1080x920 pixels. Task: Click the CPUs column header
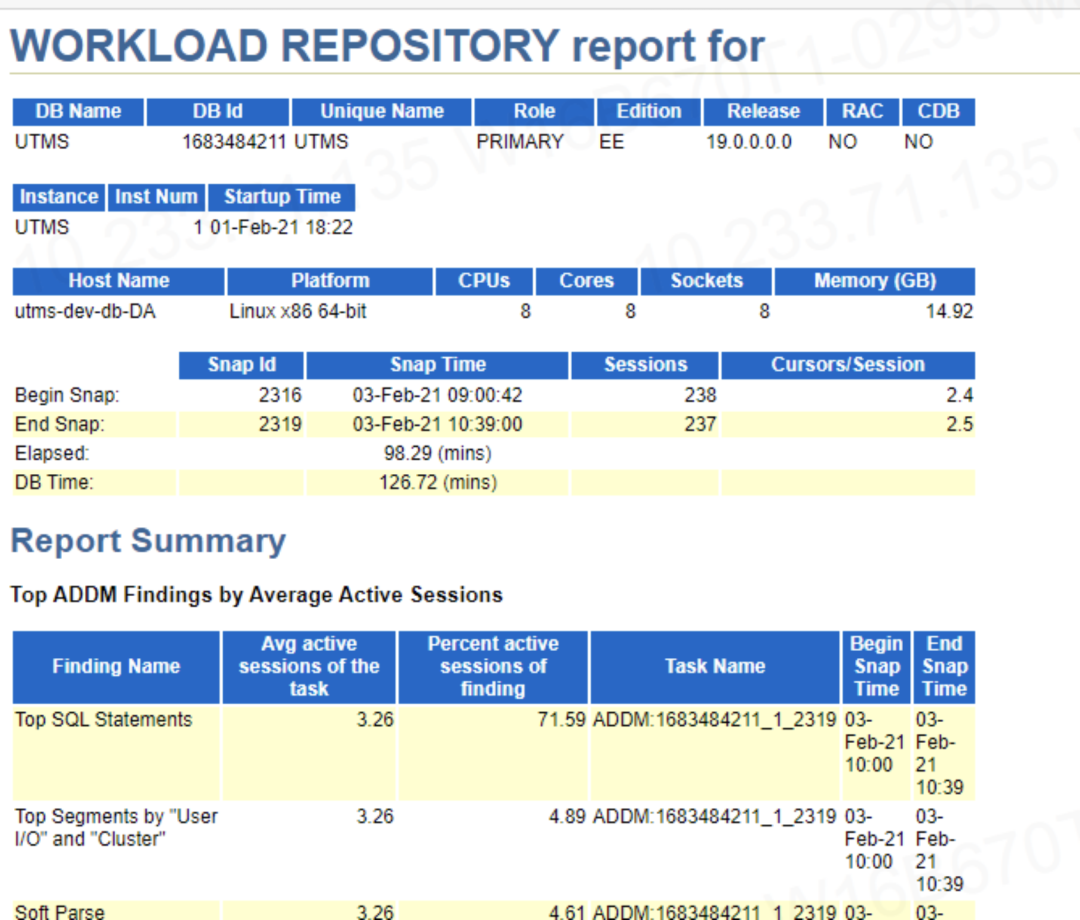coord(484,281)
